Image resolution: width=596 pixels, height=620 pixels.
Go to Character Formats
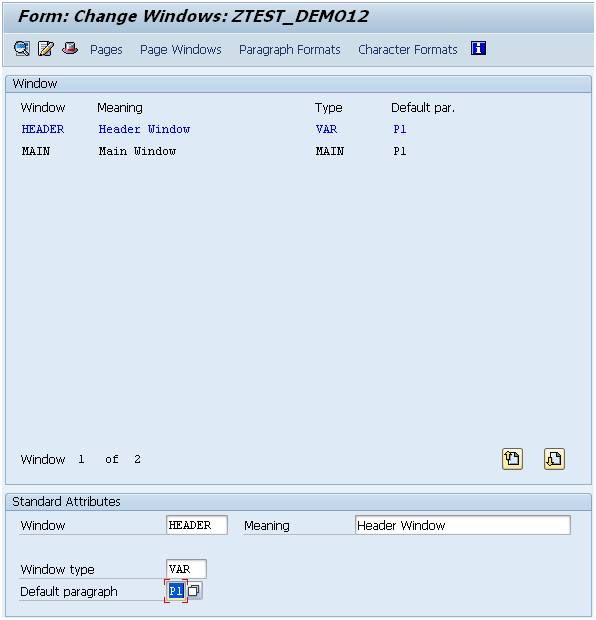pyautogui.click(x=407, y=49)
